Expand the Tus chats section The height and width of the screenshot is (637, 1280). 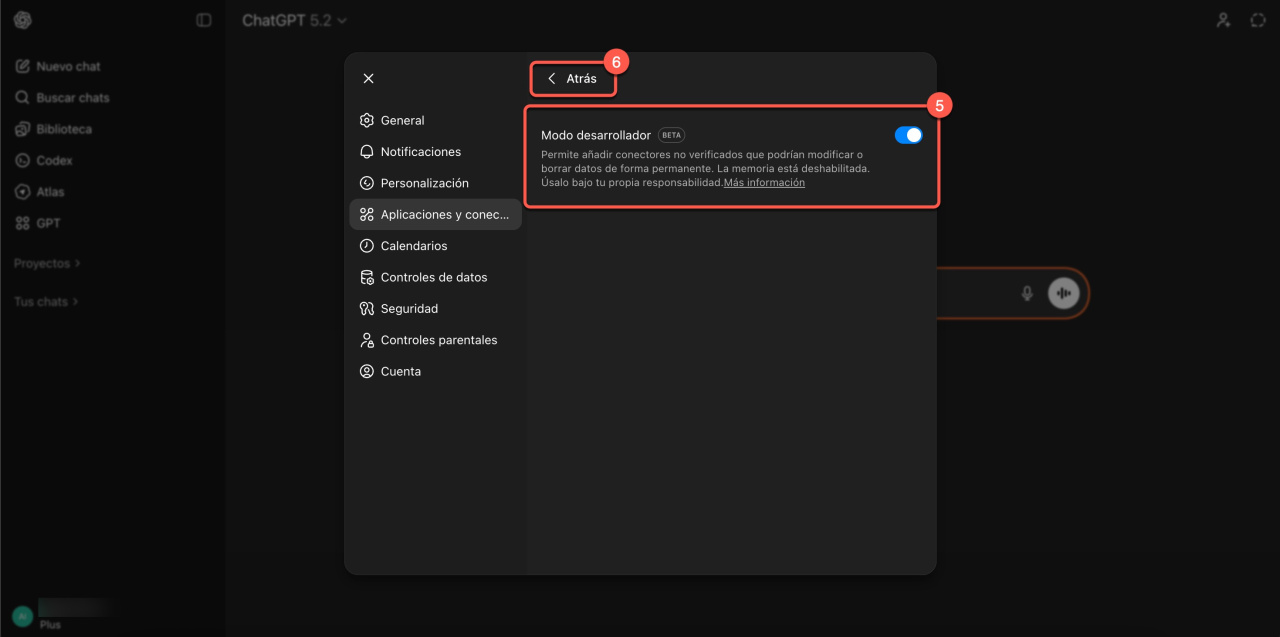(46, 301)
